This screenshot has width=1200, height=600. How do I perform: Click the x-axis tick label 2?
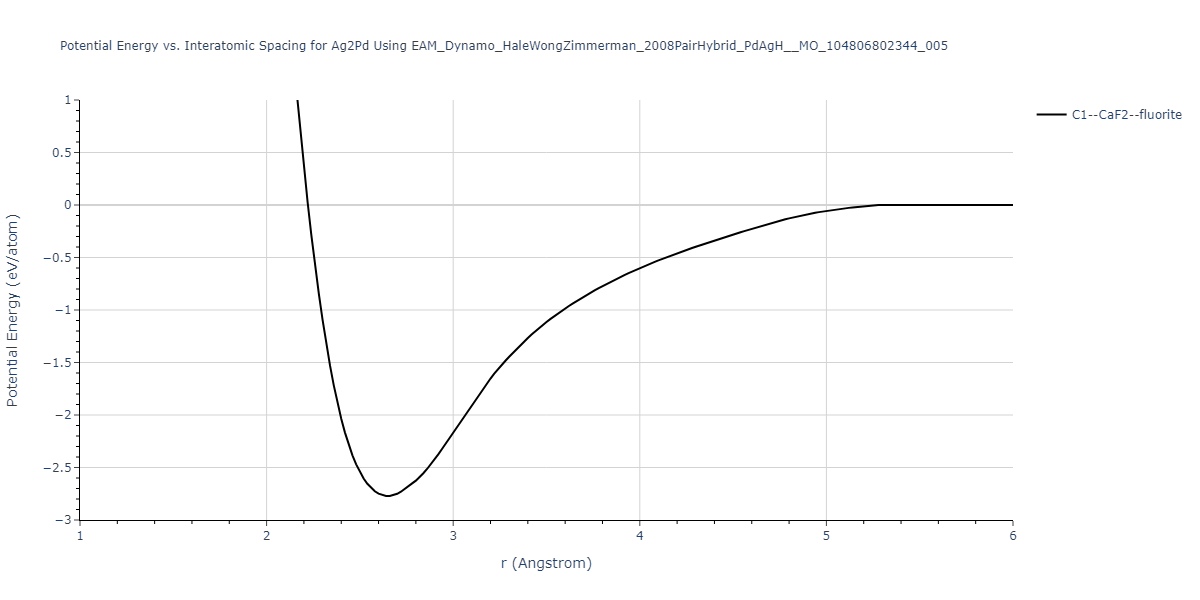[x=266, y=536]
